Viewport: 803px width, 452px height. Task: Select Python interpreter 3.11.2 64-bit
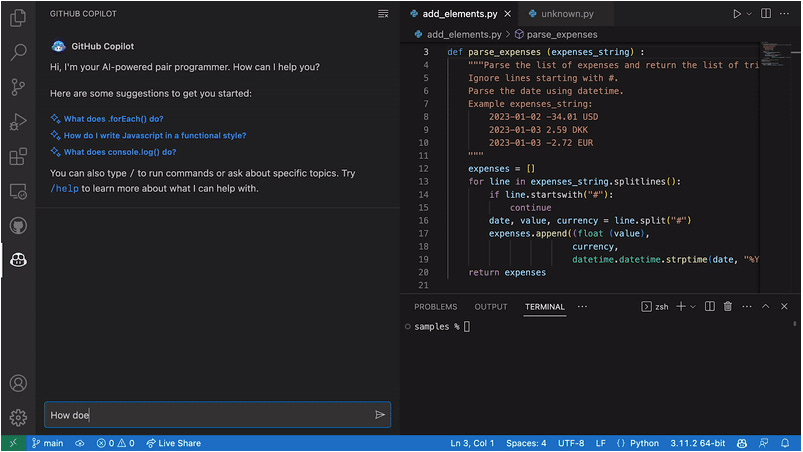click(698, 443)
